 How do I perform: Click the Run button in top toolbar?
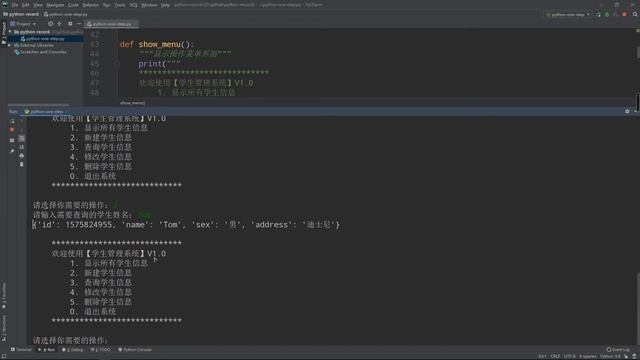tap(598, 15)
